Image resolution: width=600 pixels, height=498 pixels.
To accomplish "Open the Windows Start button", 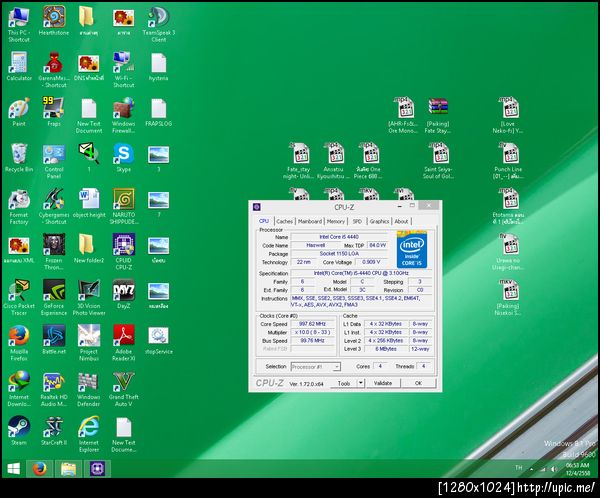I will pyautogui.click(x=14, y=469).
